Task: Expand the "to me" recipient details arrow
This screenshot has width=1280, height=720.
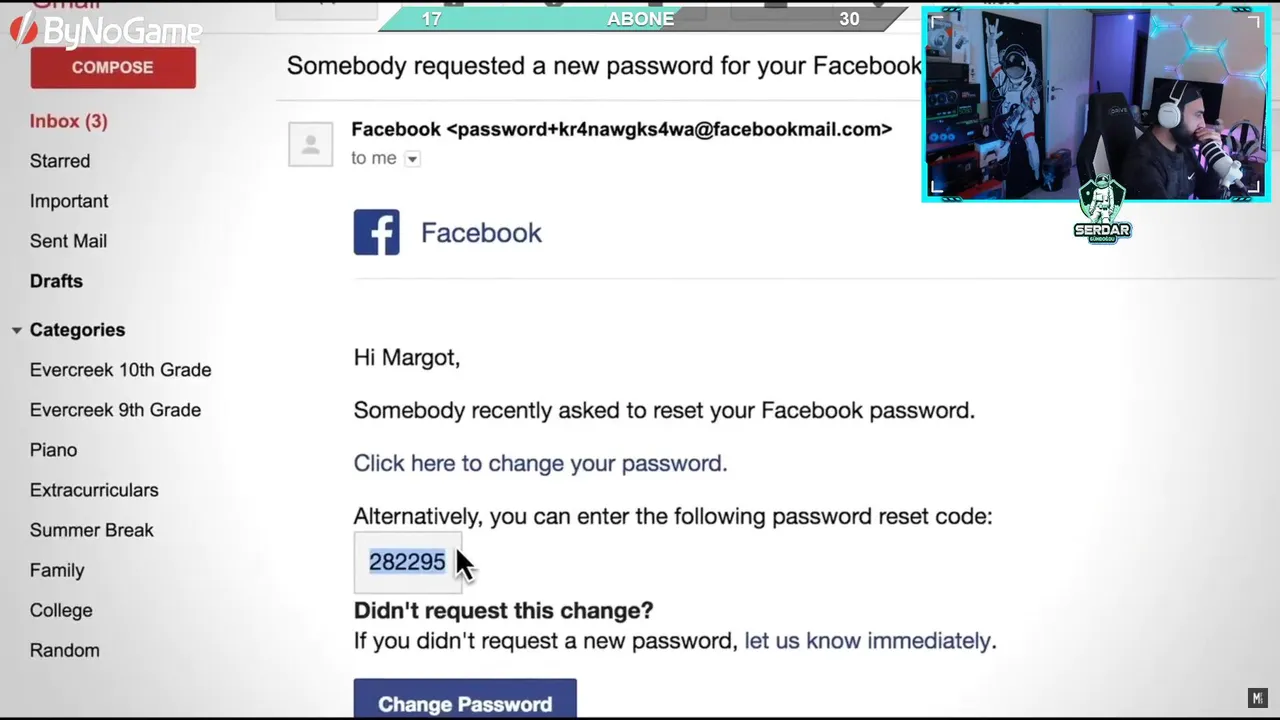Action: click(412, 159)
